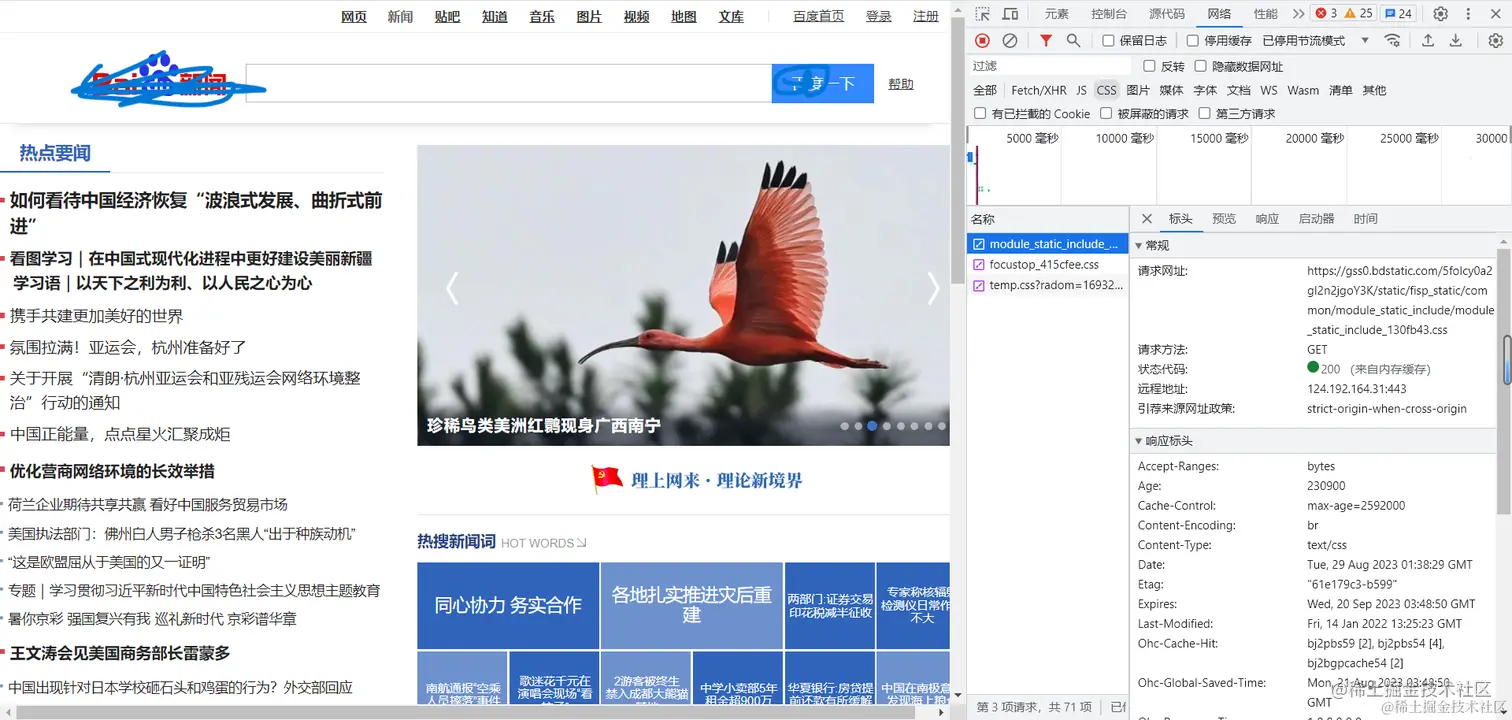The width and height of the screenshot is (1512, 720).
Task: Toggle the red filter funnel icon
Action: click(1046, 40)
